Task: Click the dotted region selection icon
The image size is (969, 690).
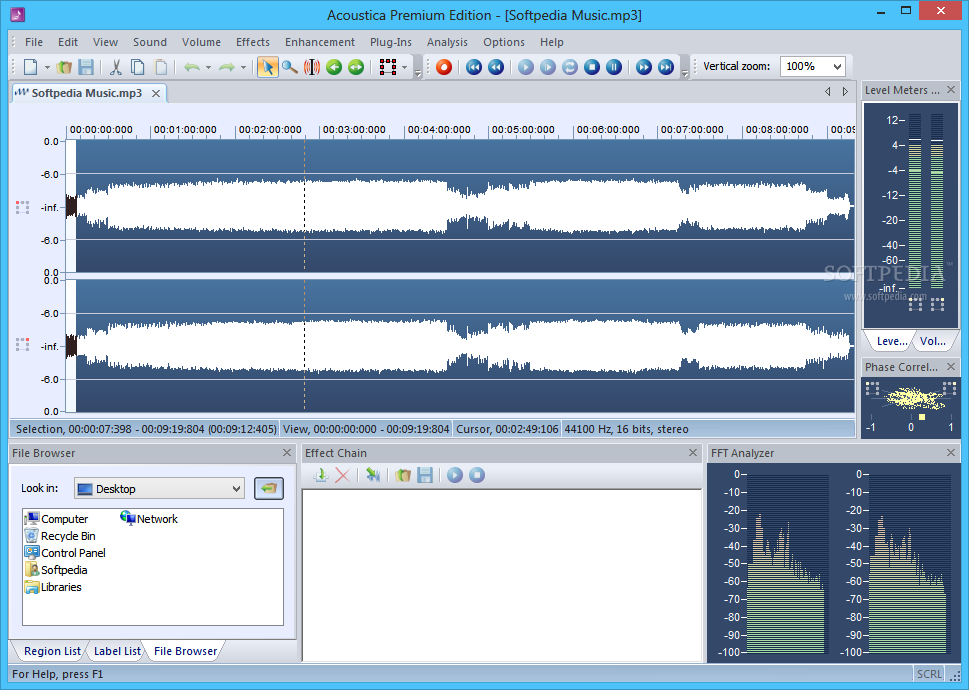Action: [388, 67]
